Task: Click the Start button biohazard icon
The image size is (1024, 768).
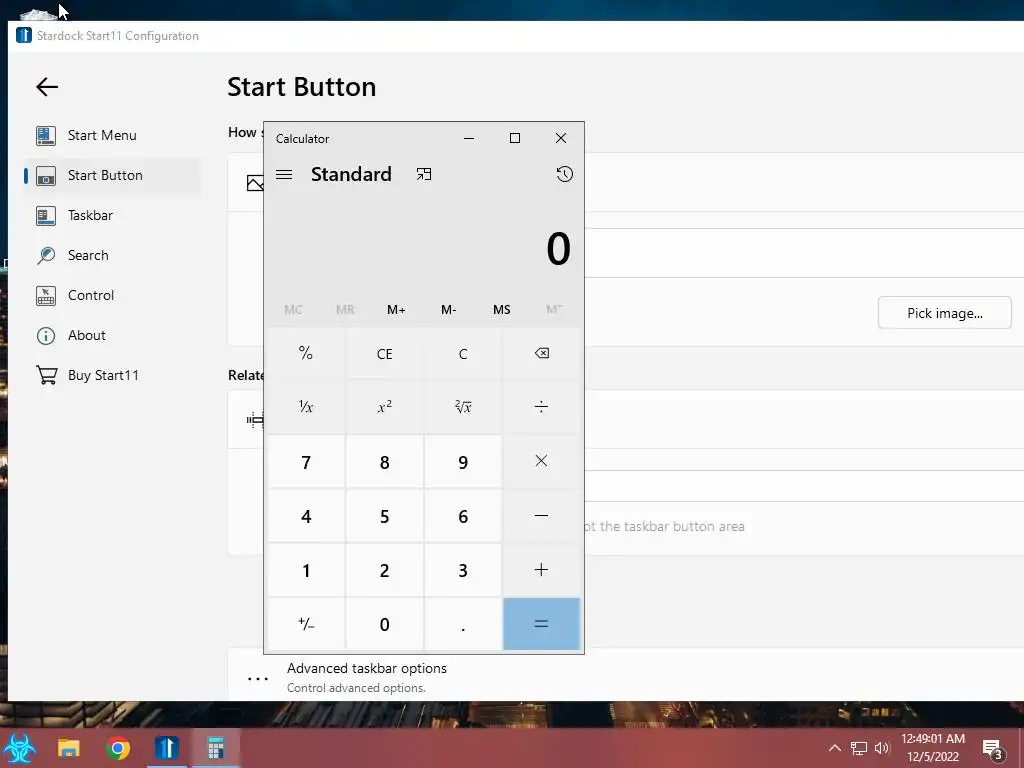Action: coord(20,748)
